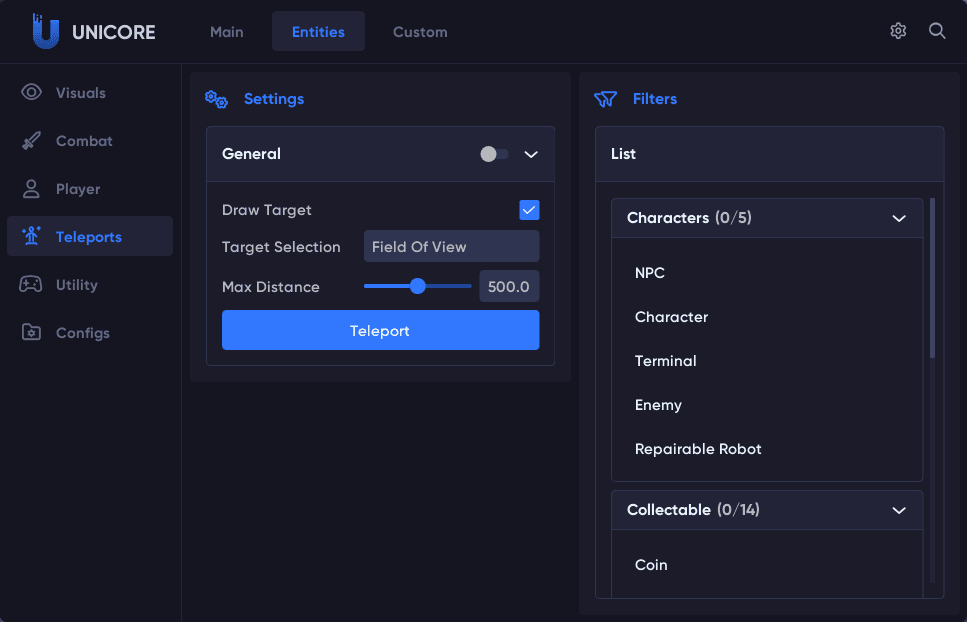This screenshot has width=967, height=622.
Task: Click the Max Distance slider handle
Action: [x=418, y=287]
